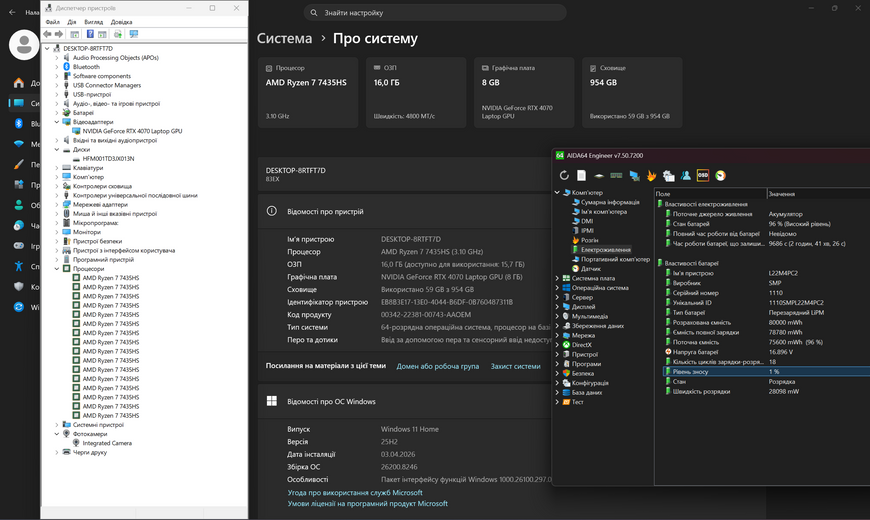
Task: Click the Accessibility figure icon in Settings sidebar
Action: 19,266
